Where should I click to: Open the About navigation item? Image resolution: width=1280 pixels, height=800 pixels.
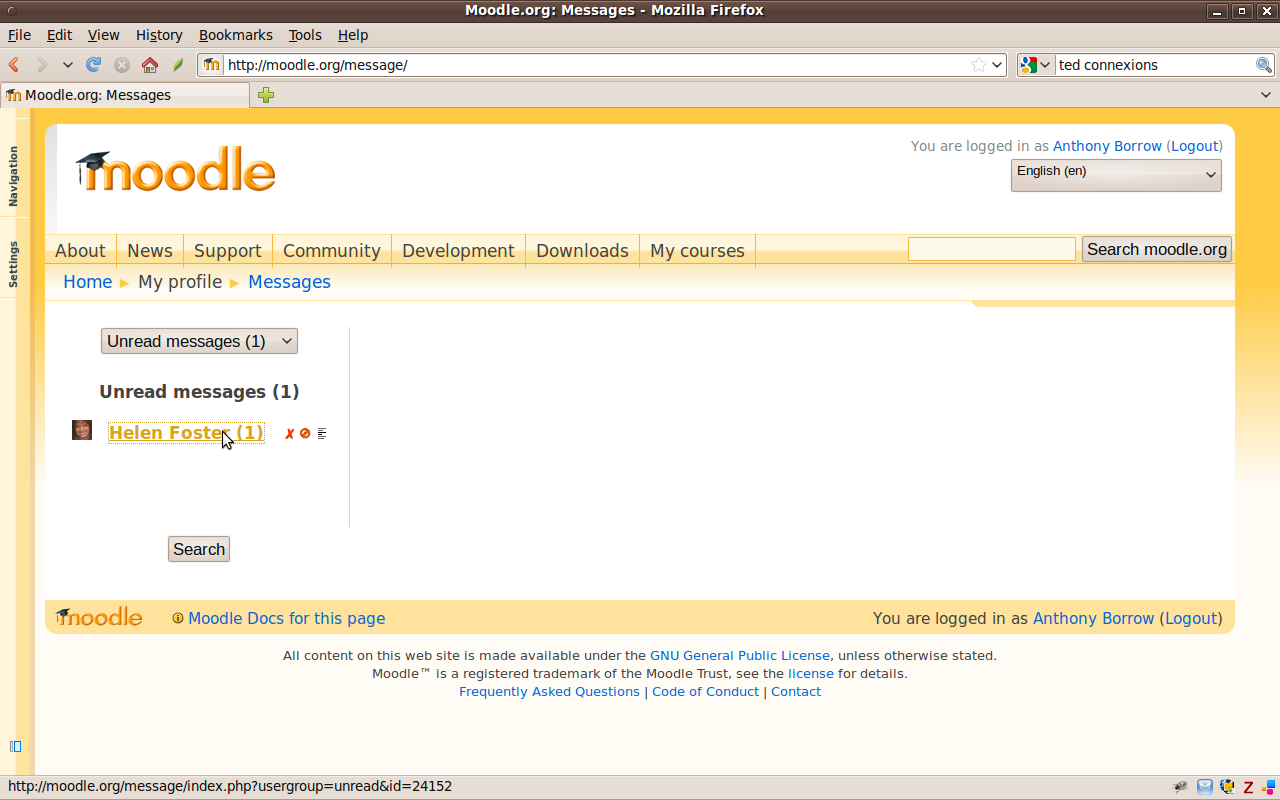coord(80,251)
